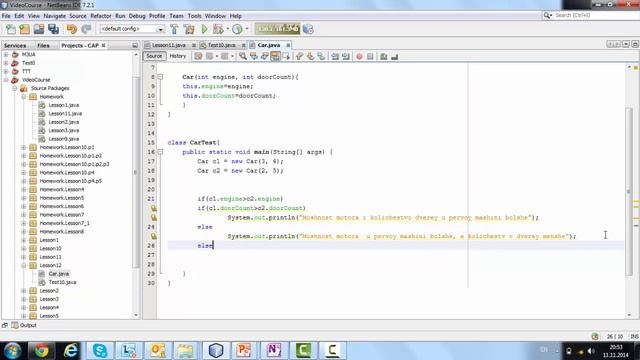This screenshot has width=640, height=360.
Task: Click the Redo arrow icon
Action: pyautogui.click(x=86, y=29)
